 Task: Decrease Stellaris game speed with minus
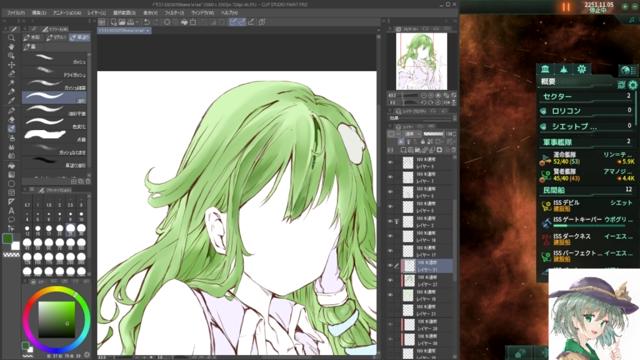636,7
